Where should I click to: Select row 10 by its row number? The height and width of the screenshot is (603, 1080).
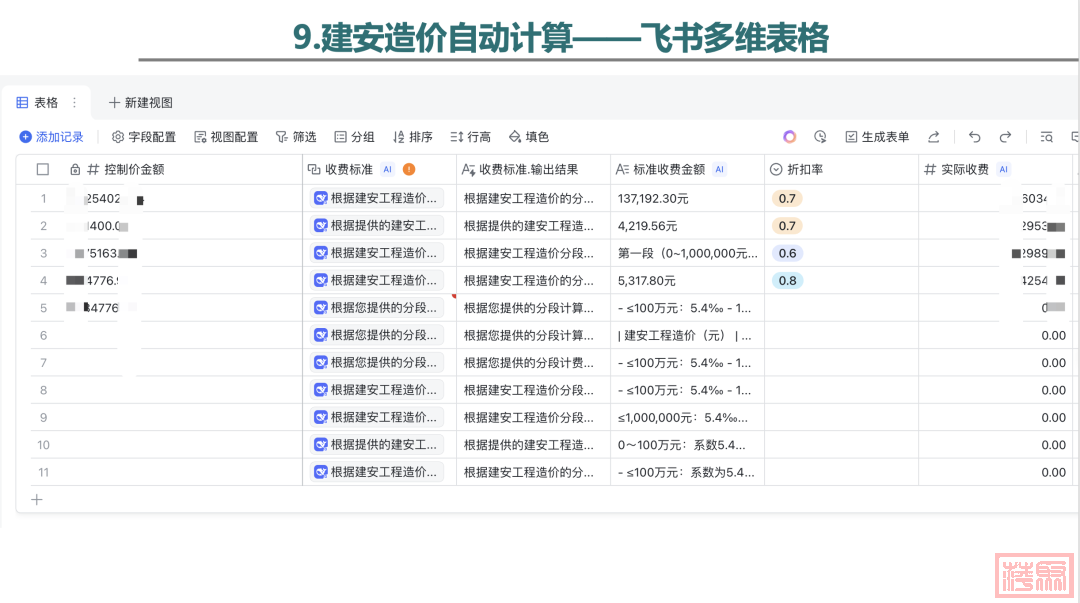tap(43, 445)
